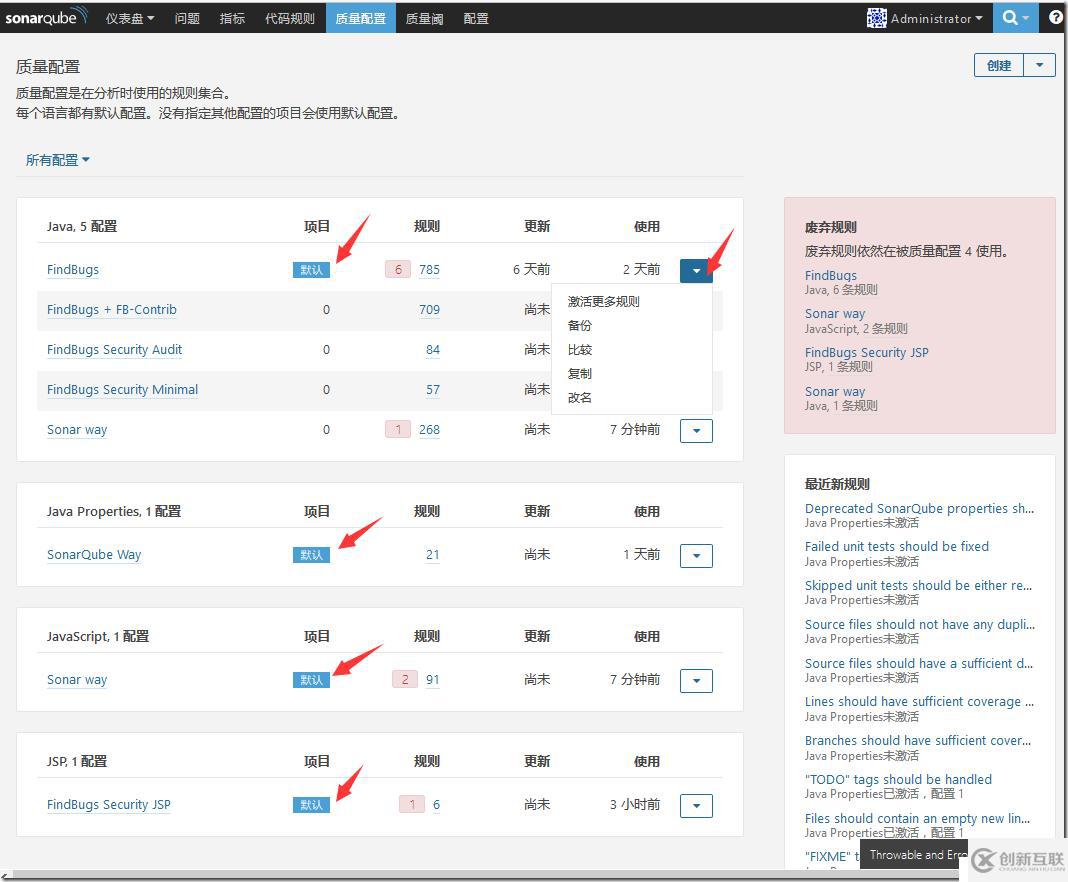Click the 默认 badge on FindBugs row
Image resolution: width=1068 pixels, height=882 pixels.
click(311, 270)
